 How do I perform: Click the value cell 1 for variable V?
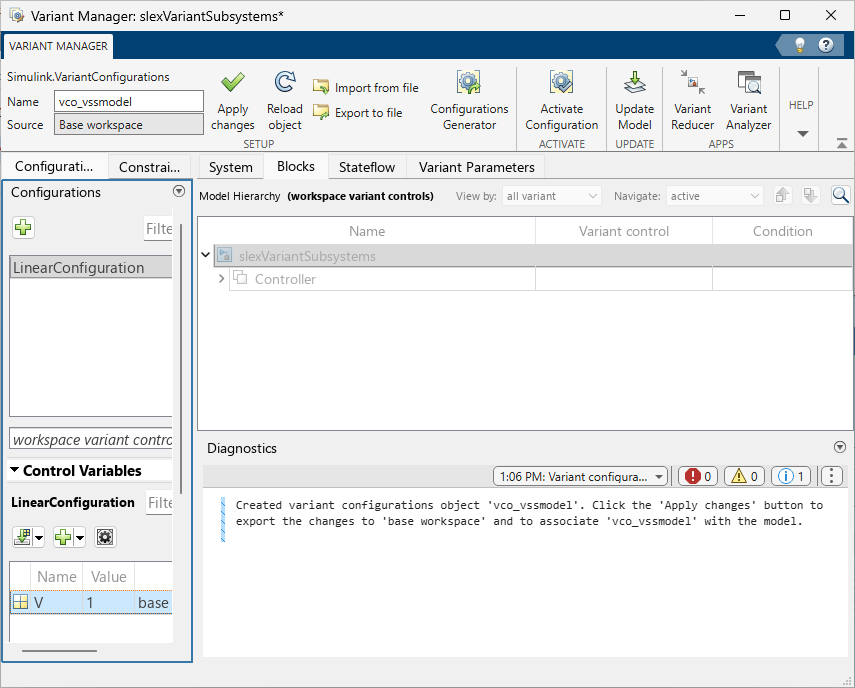[109, 602]
